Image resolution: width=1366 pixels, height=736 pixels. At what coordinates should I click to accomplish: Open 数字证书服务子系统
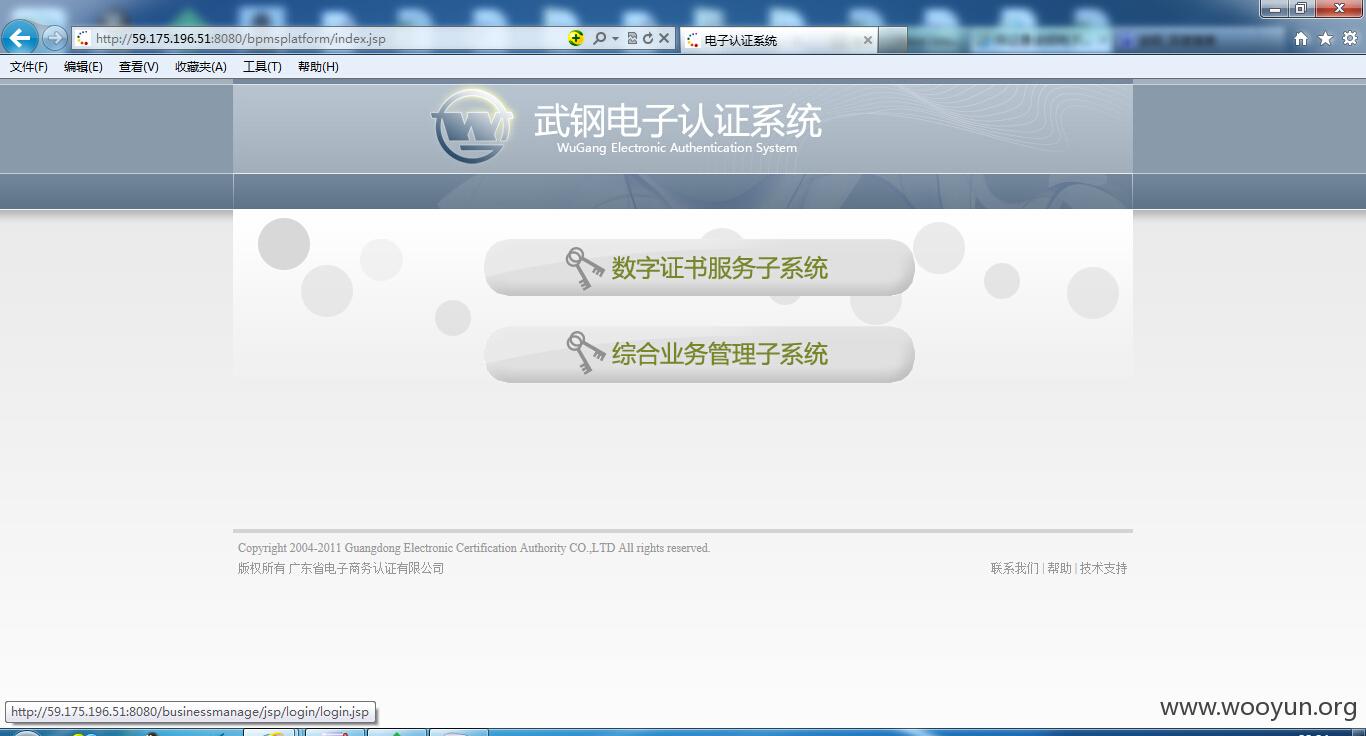pos(699,268)
